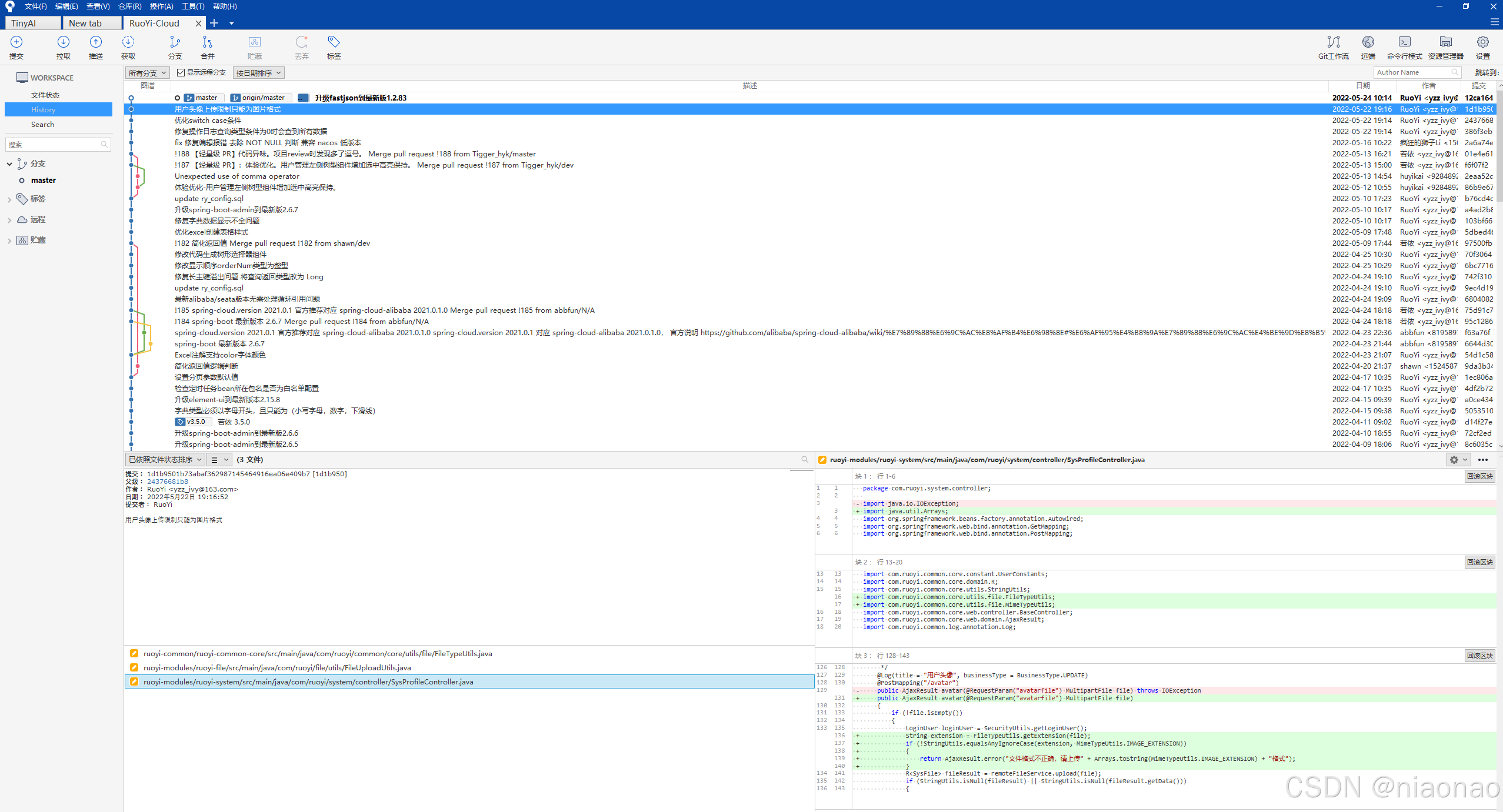This screenshot has width=1503, height=812.
Task: Collapse the 分支 sidebar section
Action: tap(9, 164)
